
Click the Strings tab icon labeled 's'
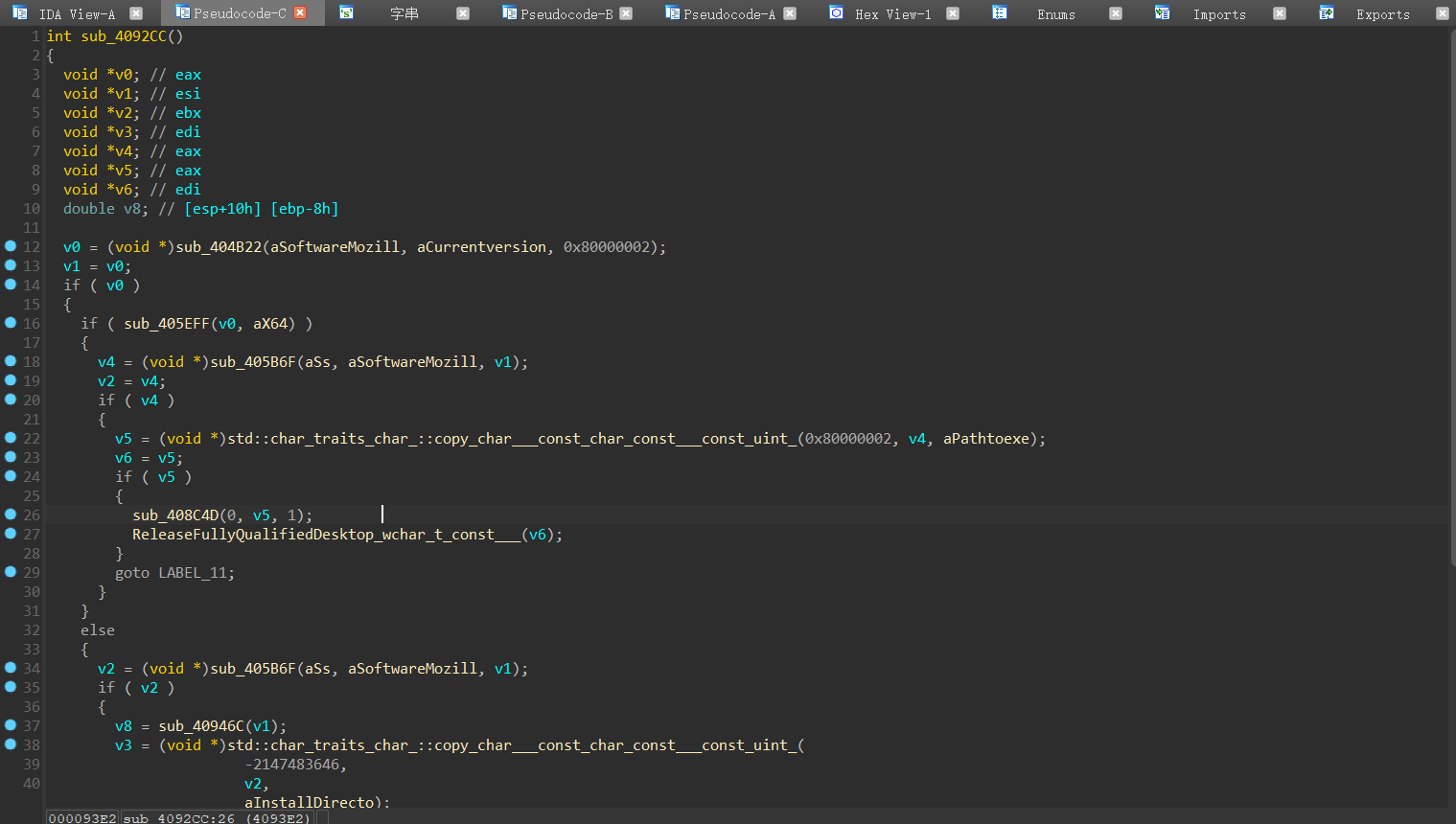pos(346,13)
